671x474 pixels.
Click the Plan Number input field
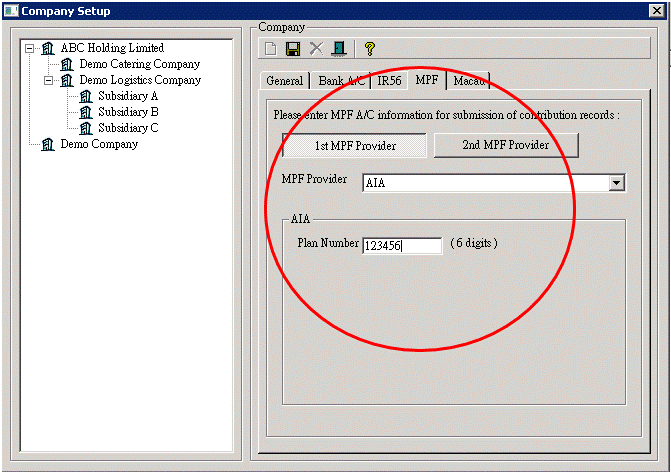point(402,246)
